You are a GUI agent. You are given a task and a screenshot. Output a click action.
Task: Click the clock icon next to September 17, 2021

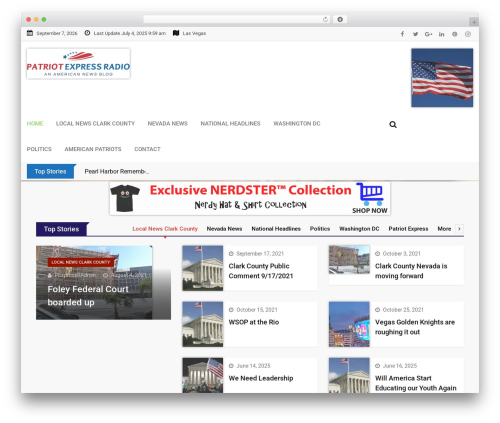click(231, 254)
